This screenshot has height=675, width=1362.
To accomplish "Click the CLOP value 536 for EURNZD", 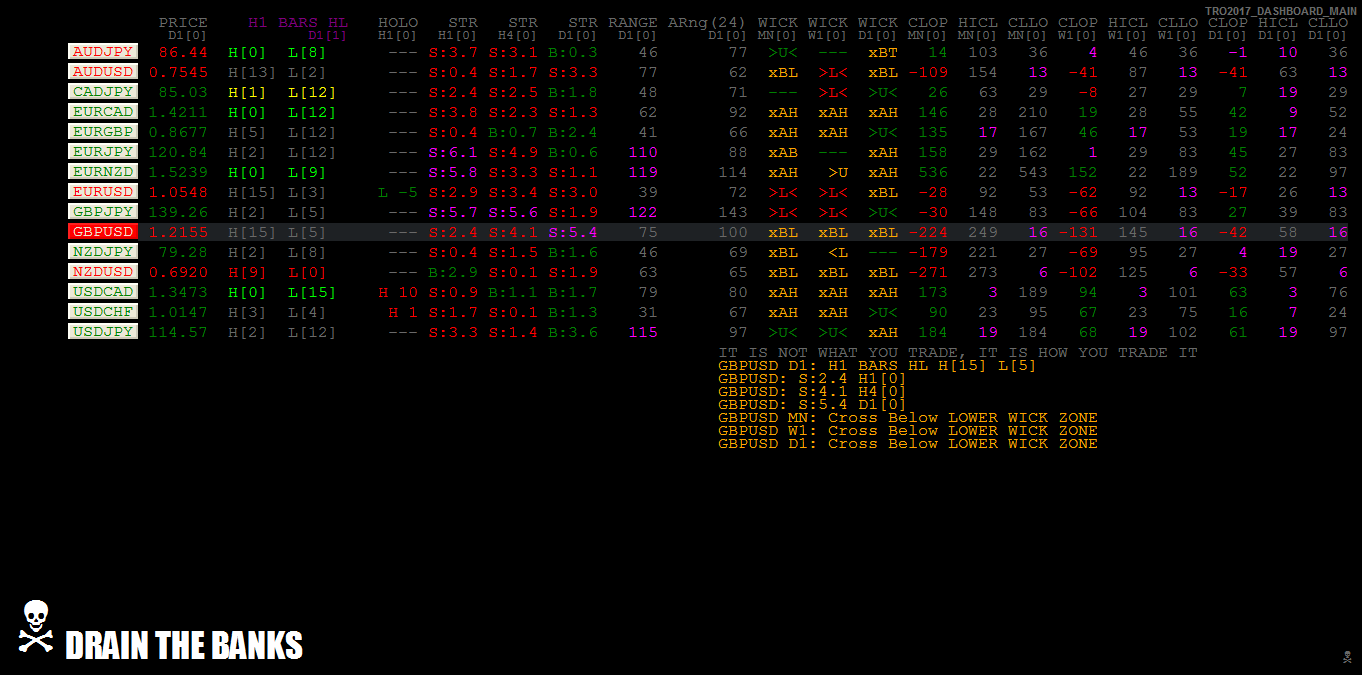I will (933, 172).
